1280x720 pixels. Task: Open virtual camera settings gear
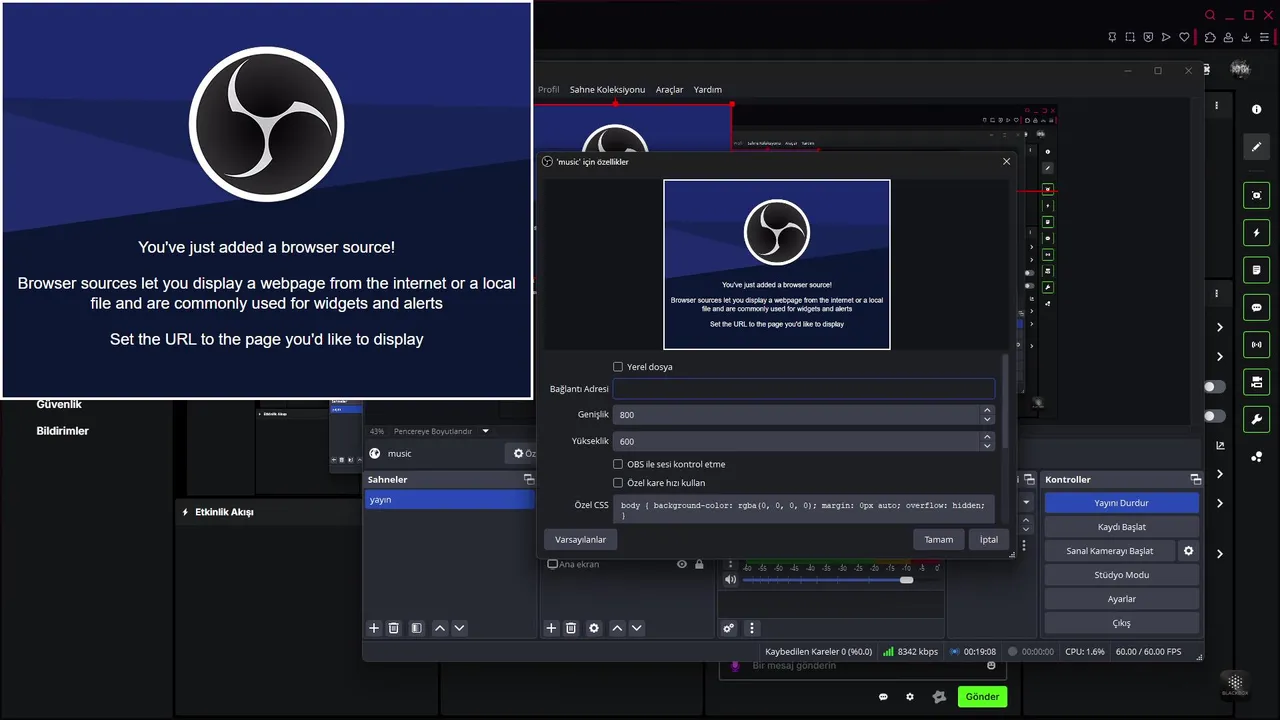pos(1189,551)
